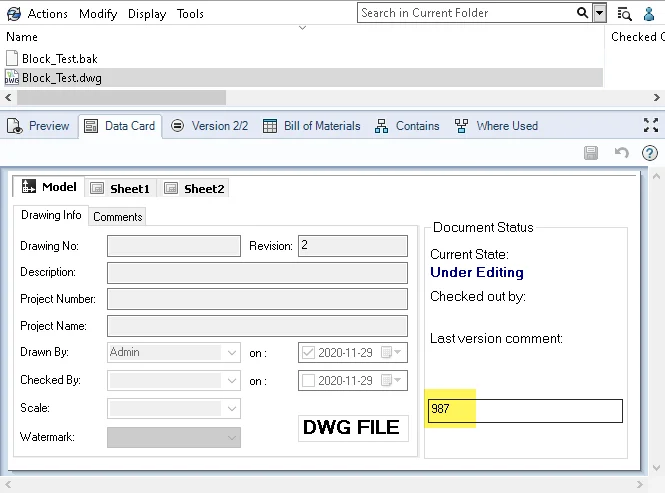The height and width of the screenshot is (493, 665).
Task: Click the undo changes icon
Action: tap(621, 153)
